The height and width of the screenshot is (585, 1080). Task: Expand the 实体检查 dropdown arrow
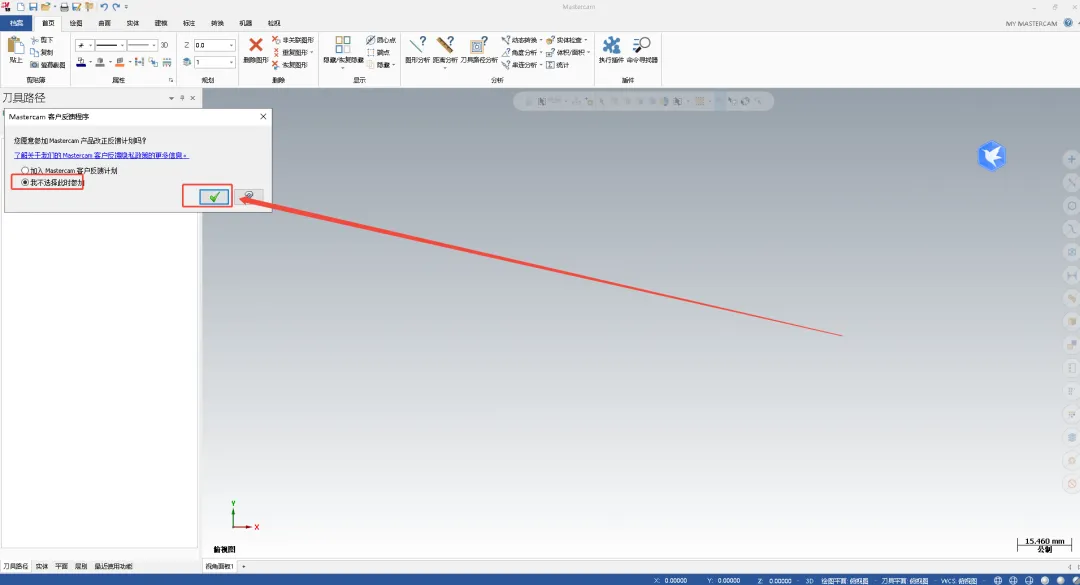click(x=586, y=40)
